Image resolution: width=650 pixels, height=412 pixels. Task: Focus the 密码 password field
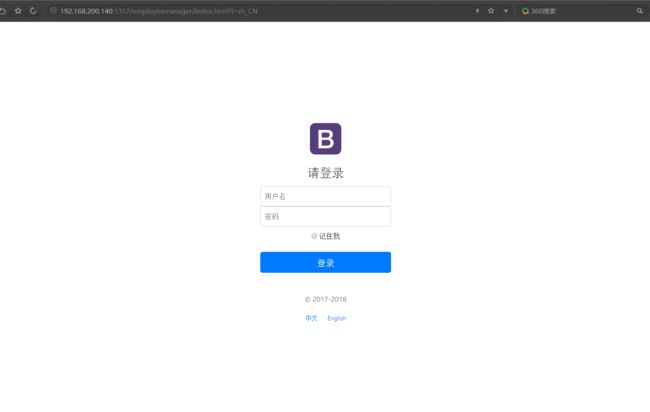325,216
